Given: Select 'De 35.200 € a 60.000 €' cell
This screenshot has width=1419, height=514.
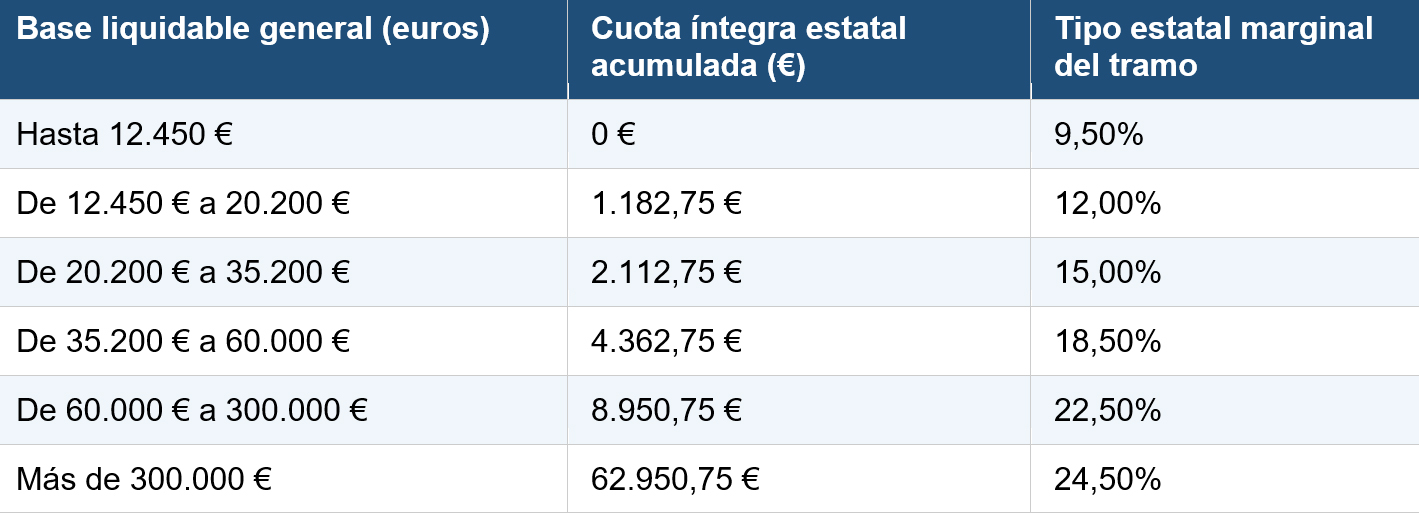Looking at the screenshot, I should [183, 341].
